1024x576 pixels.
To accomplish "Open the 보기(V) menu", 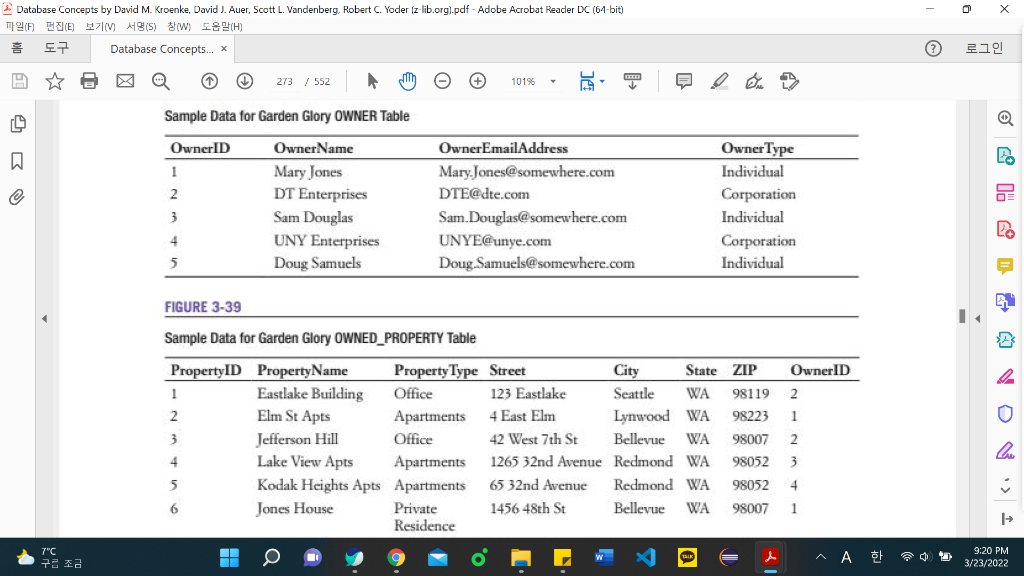I will tap(100, 26).
